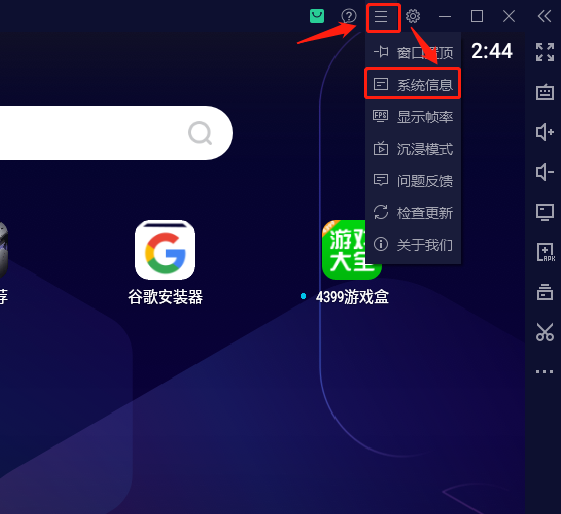Collapse the right sidebar with double chevron

pyautogui.click(x=544, y=16)
